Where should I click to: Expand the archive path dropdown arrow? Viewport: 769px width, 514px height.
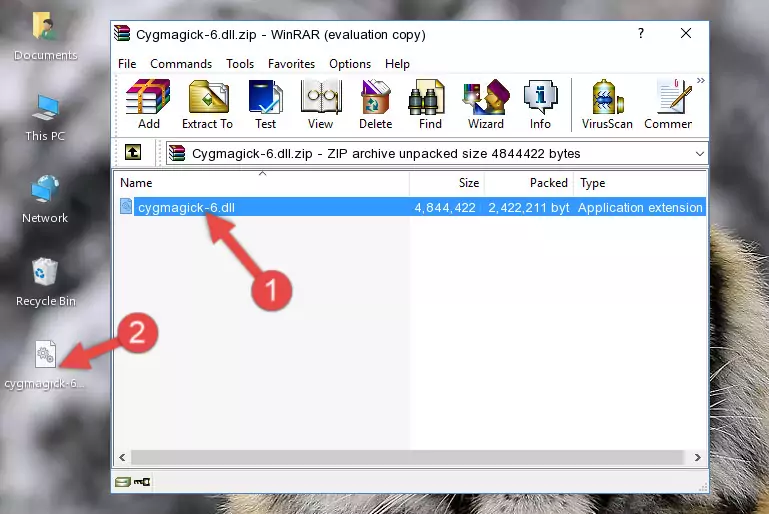pyautogui.click(x=699, y=154)
